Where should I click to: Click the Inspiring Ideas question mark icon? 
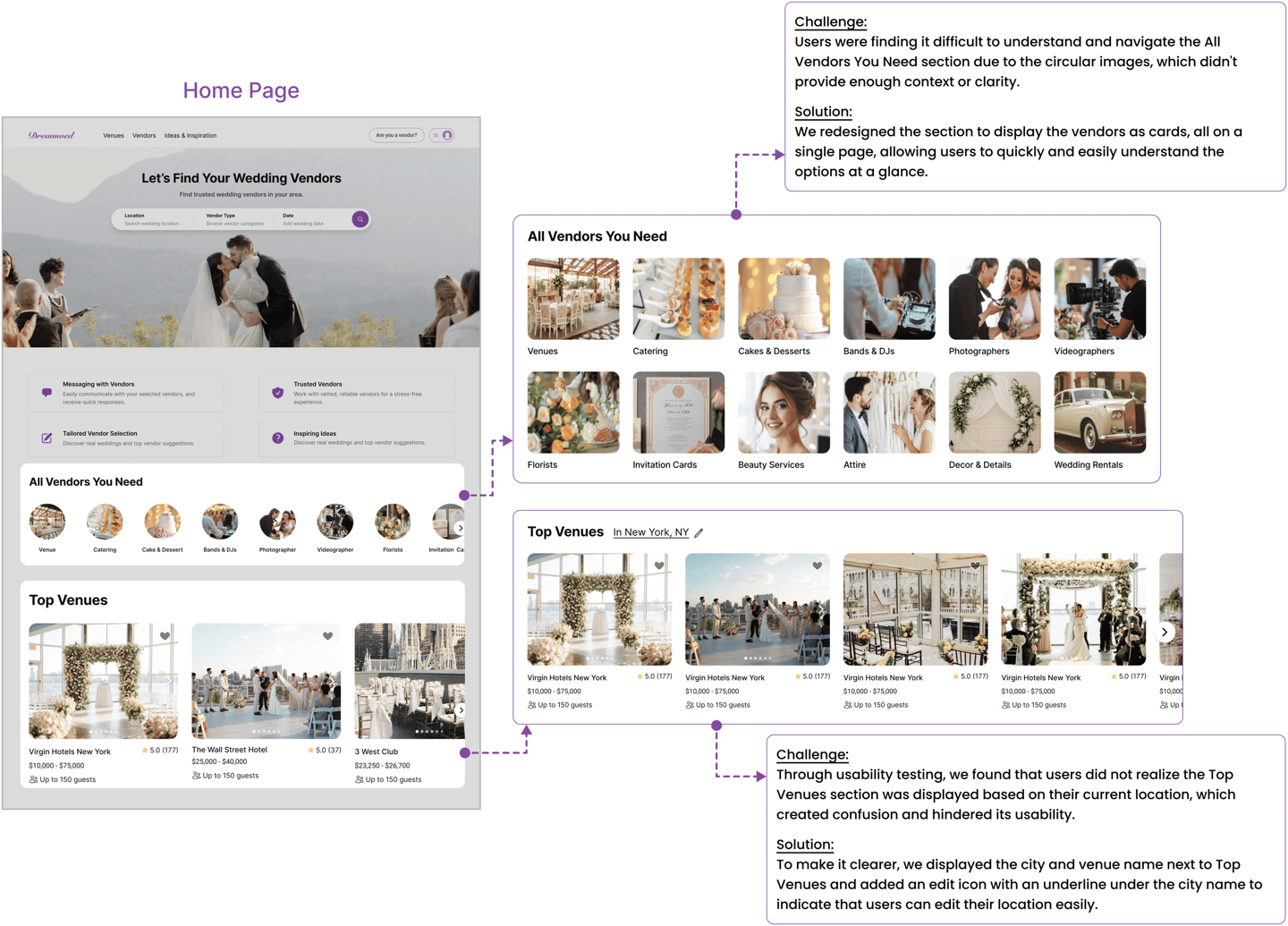click(x=278, y=438)
